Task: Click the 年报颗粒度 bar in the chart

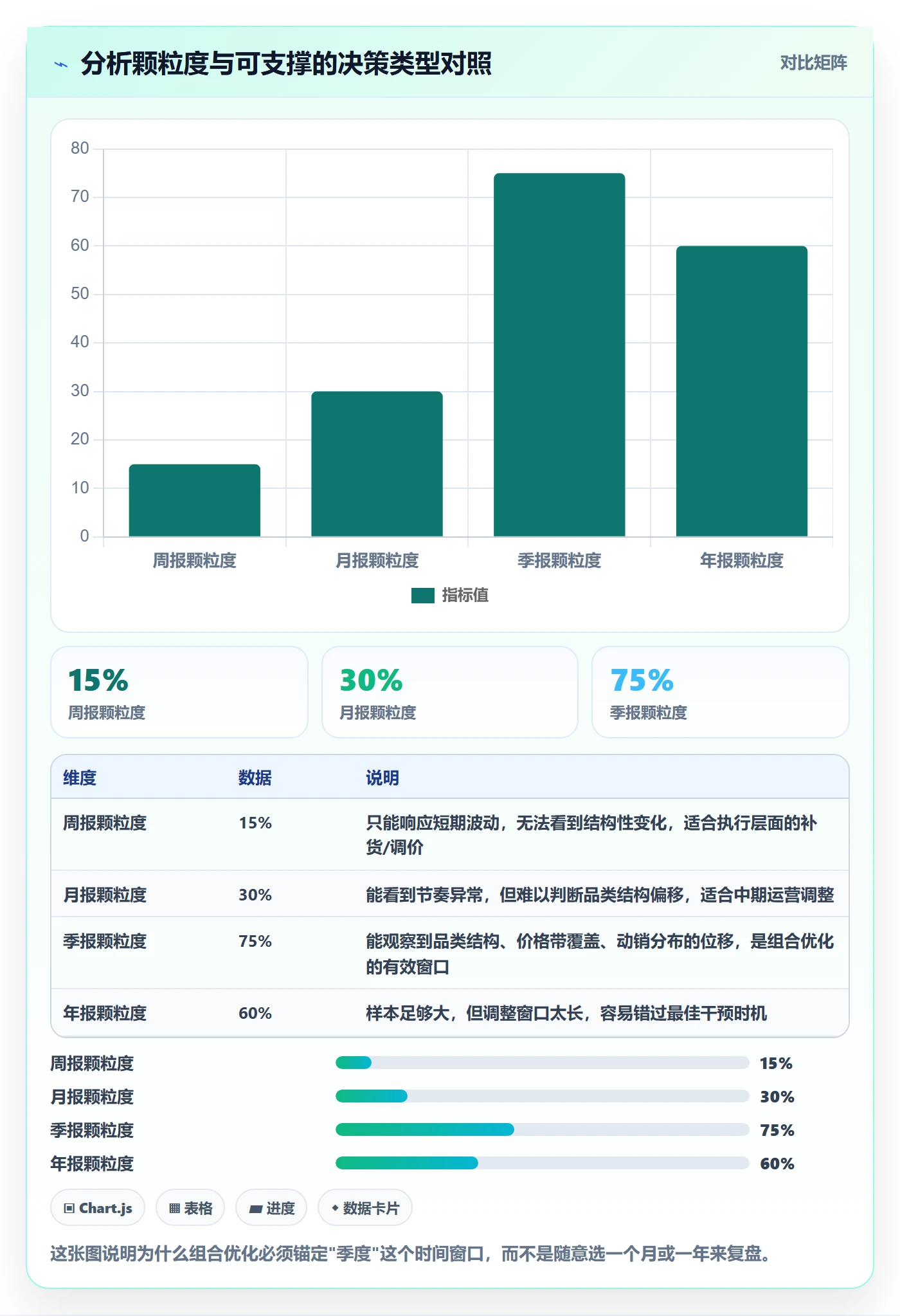Action: point(742,391)
